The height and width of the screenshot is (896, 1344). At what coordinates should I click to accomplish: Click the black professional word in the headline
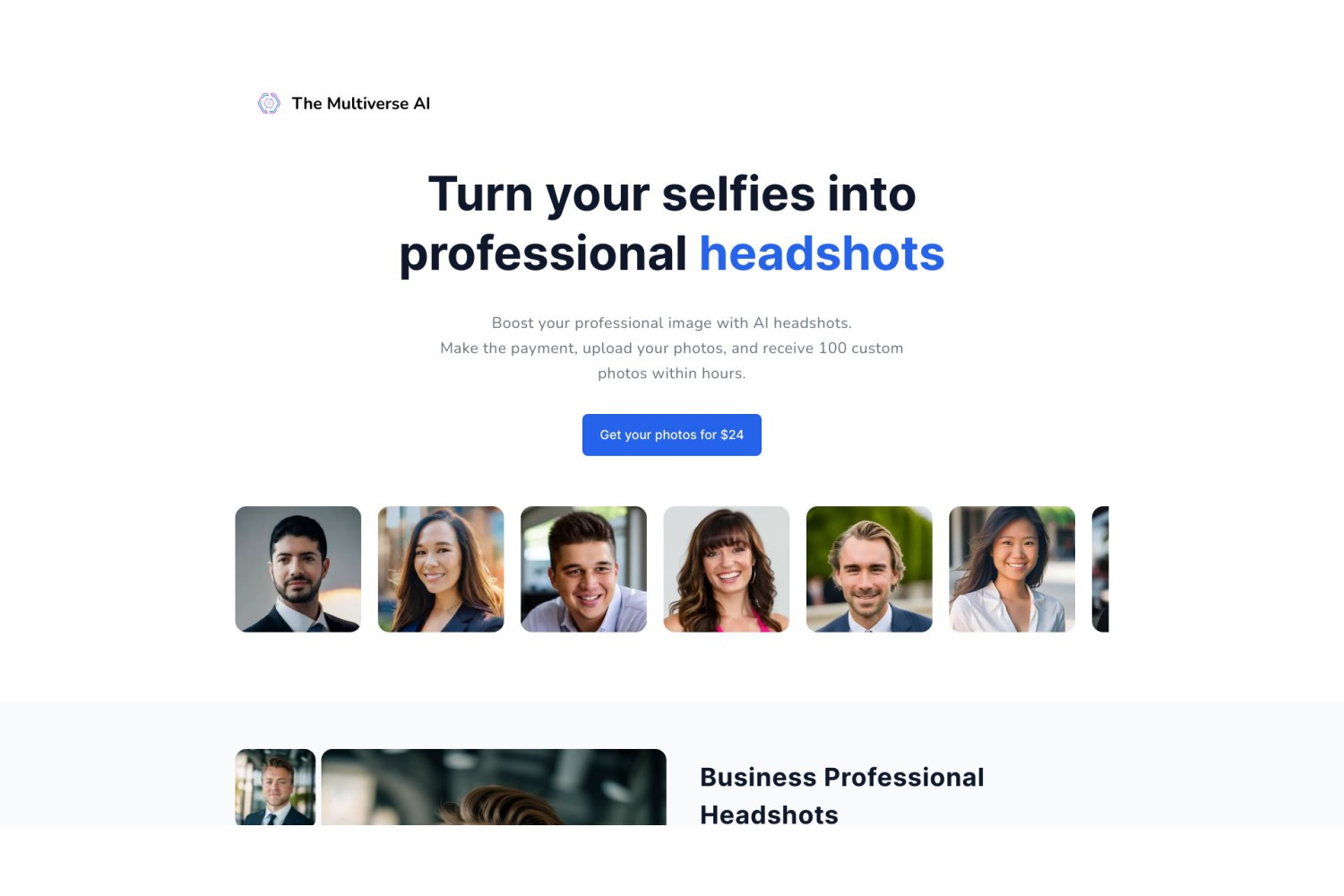543,254
